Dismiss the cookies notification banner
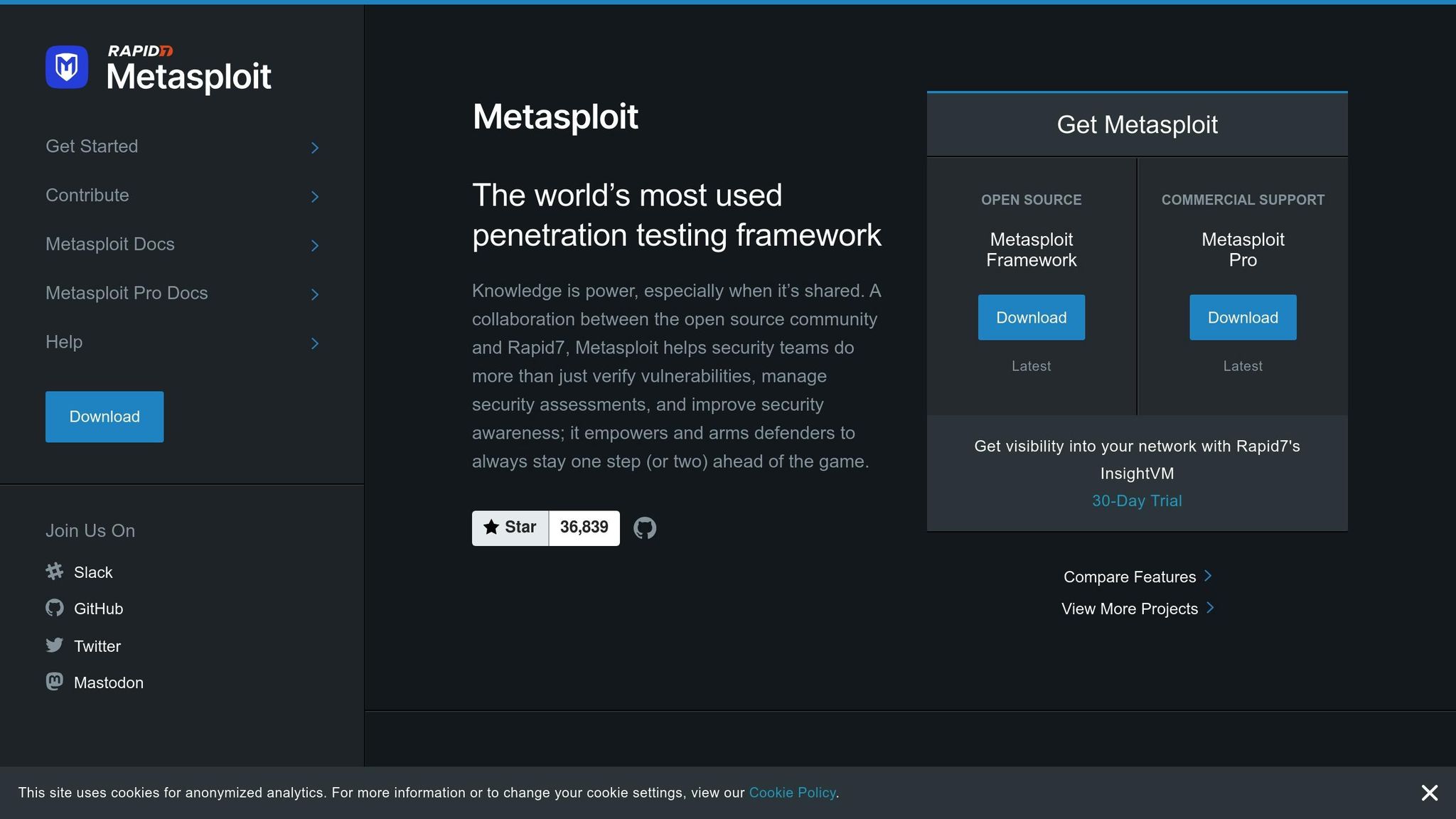This screenshot has height=819, width=1456. [1430, 792]
